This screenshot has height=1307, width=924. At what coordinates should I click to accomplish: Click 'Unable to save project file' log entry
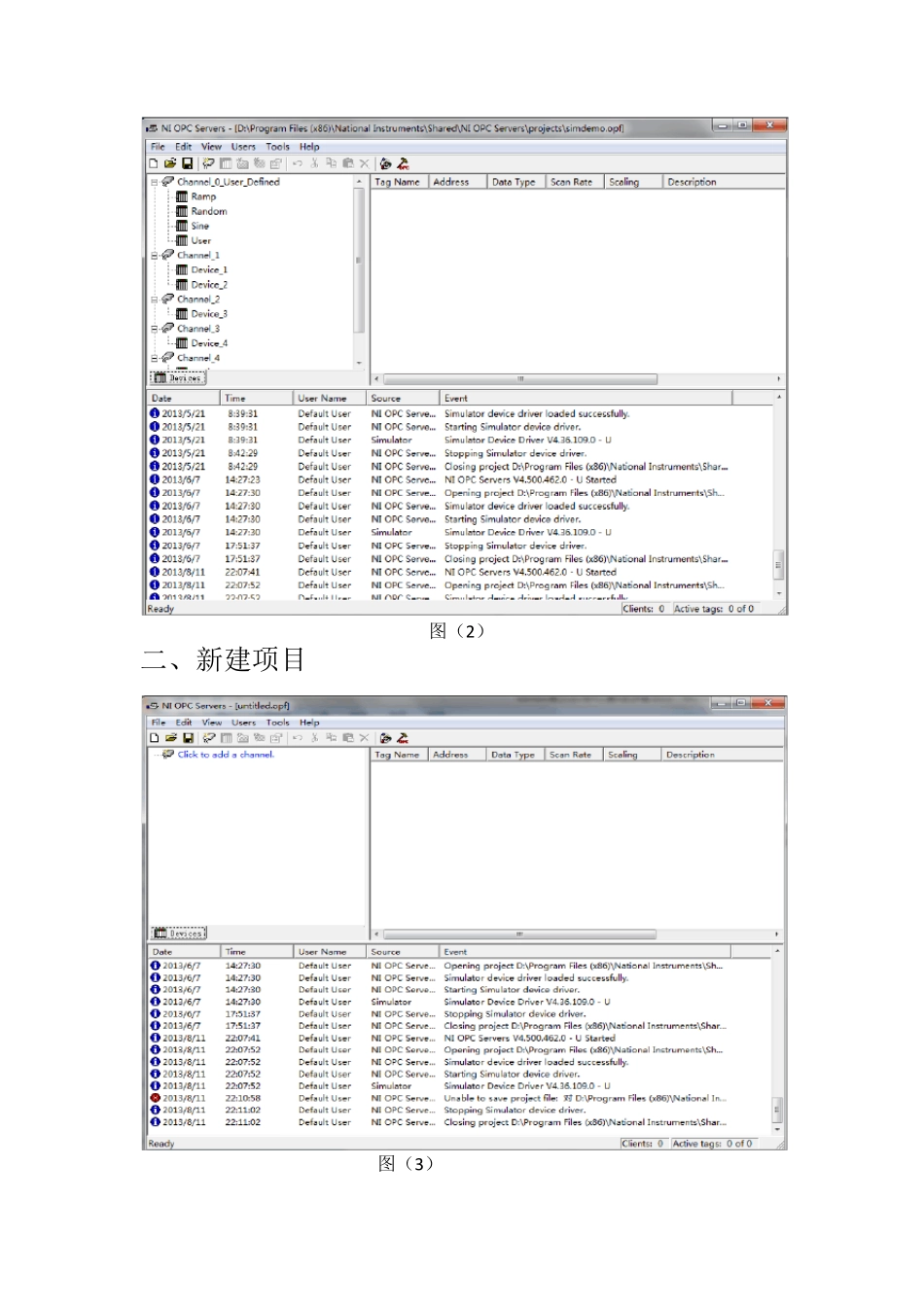coord(585,1098)
